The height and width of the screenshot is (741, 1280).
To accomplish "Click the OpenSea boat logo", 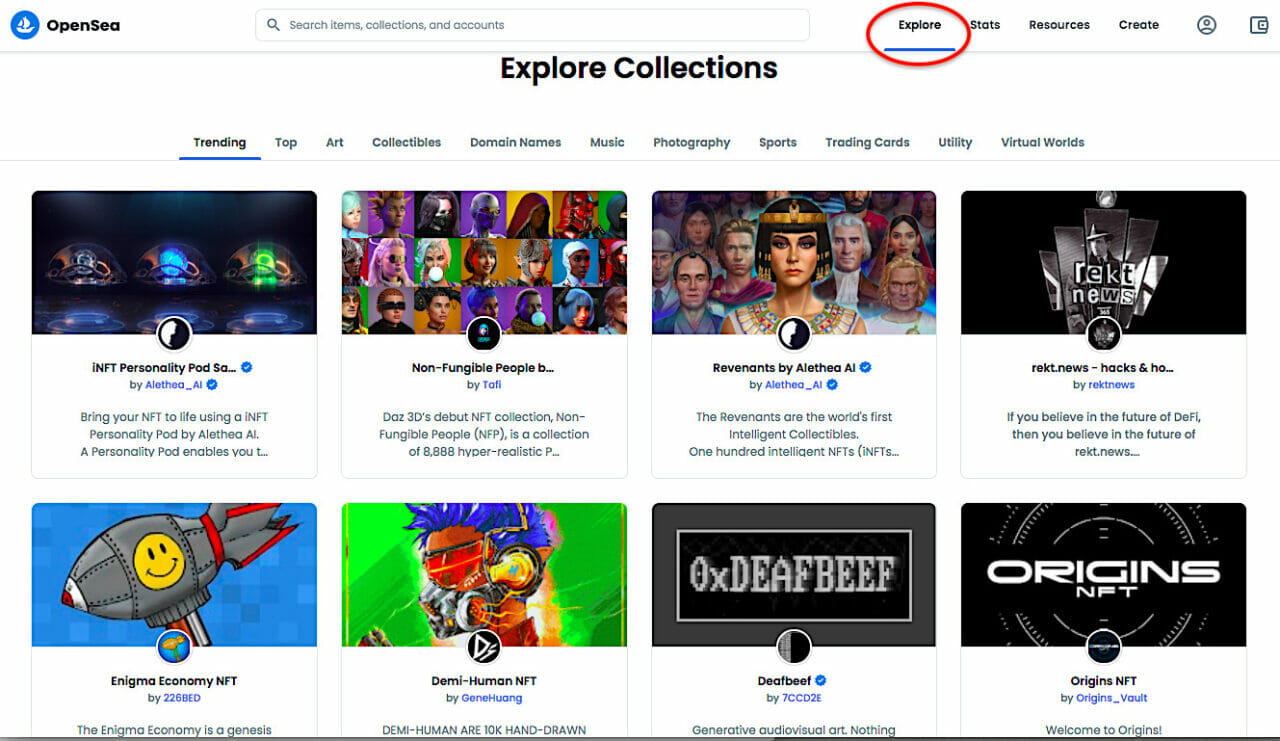I will coord(25,24).
